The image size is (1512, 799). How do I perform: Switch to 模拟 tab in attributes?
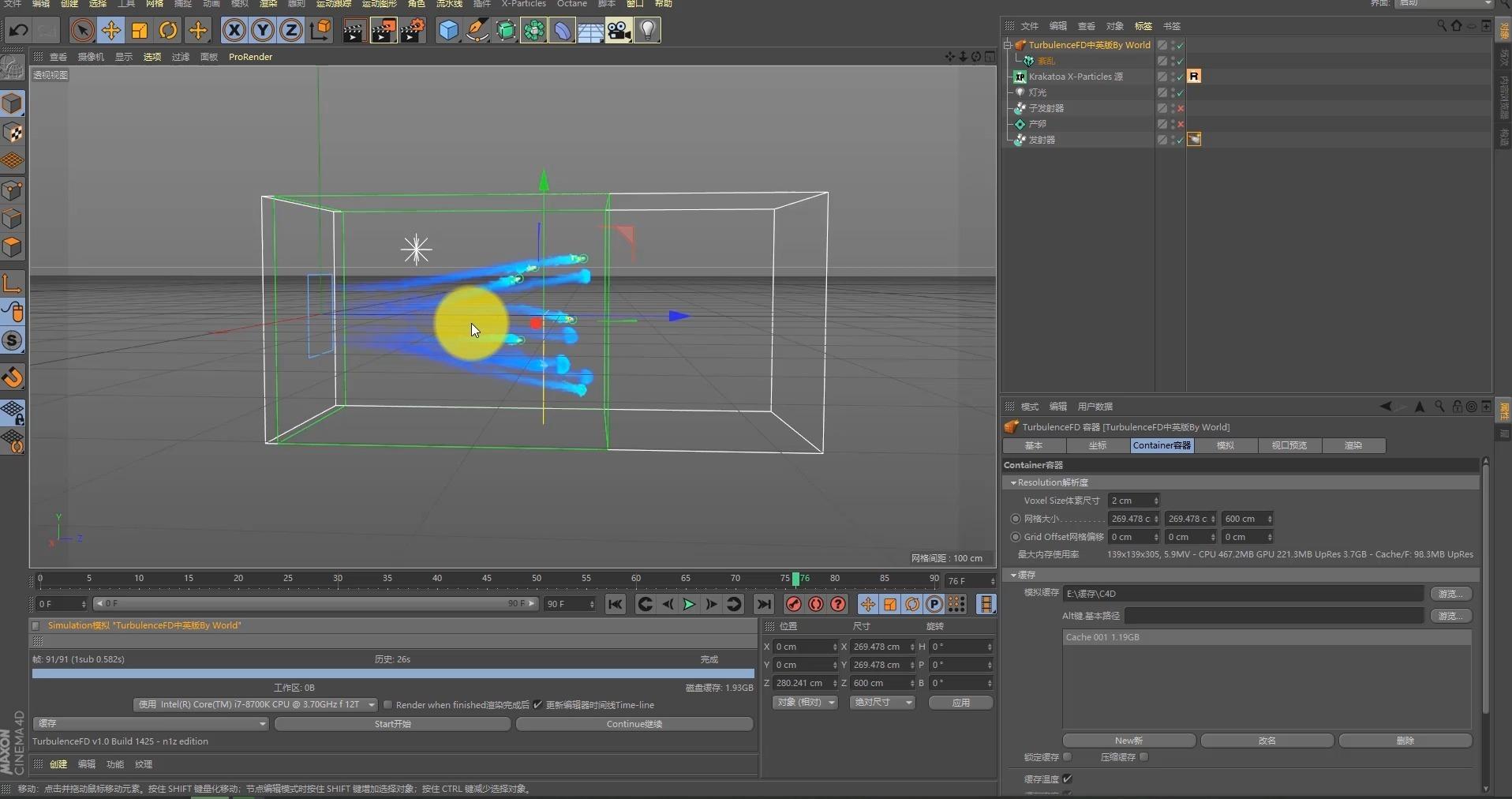1226,445
